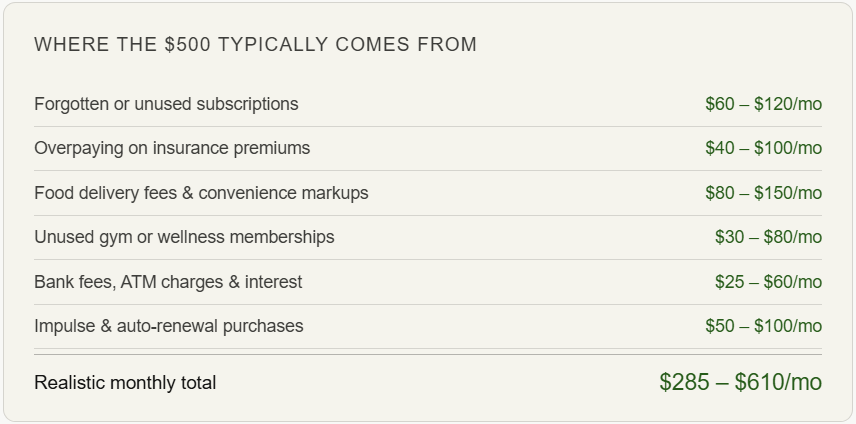Image resolution: width=856 pixels, height=424 pixels.
Task: Click the $30 – $80/mo amount
Action: (x=768, y=237)
